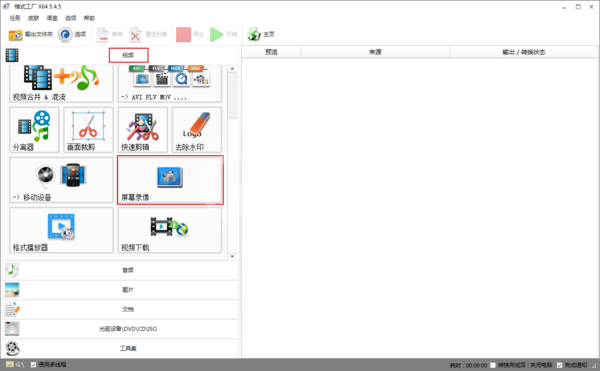The width and height of the screenshot is (600, 371).
Task: Open the 语言 language menu
Action: tap(52, 18)
